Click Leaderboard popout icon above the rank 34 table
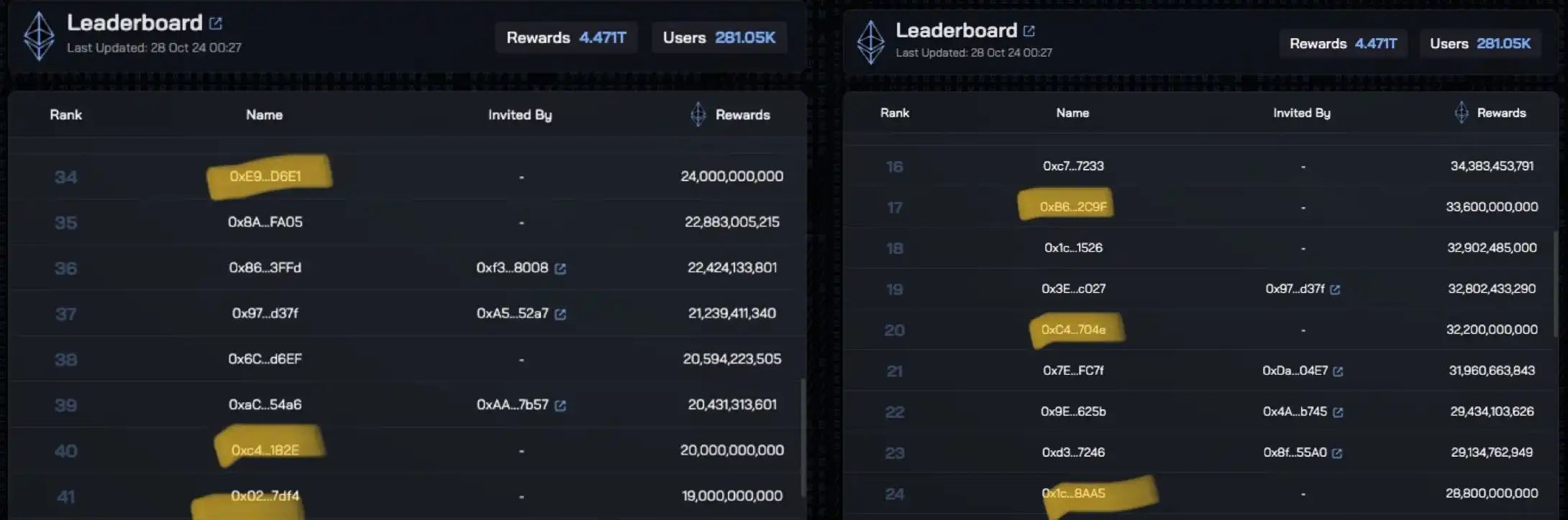 [216, 23]
